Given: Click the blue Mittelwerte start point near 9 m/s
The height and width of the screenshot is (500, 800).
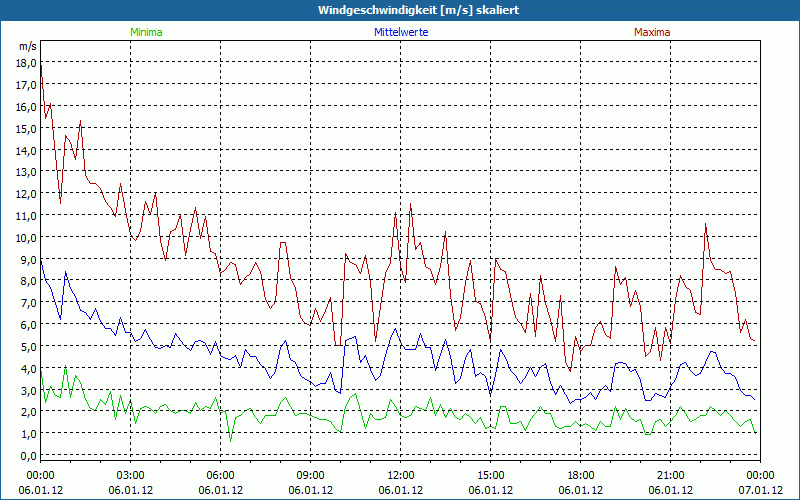Looking at the screenshot, I should [41, 260].
